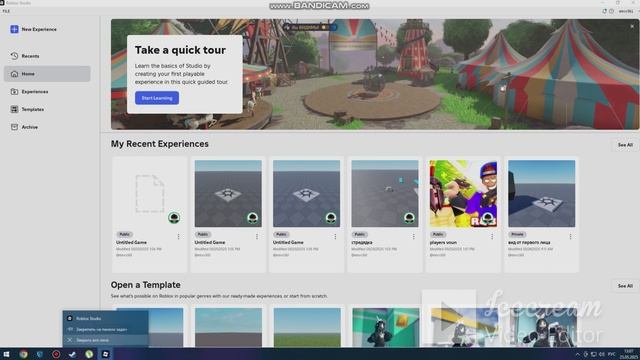Open Archive in the sidebar
Viewport: 640px width, 360px height.
(x=47, y=127)
